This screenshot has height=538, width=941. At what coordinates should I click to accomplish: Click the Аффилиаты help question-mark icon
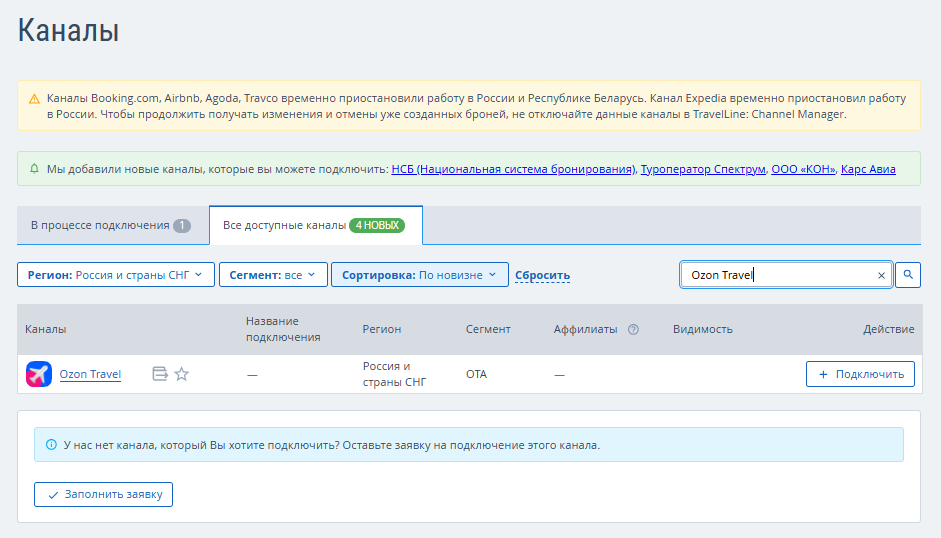pyautogui.click(x=633, y=329)
